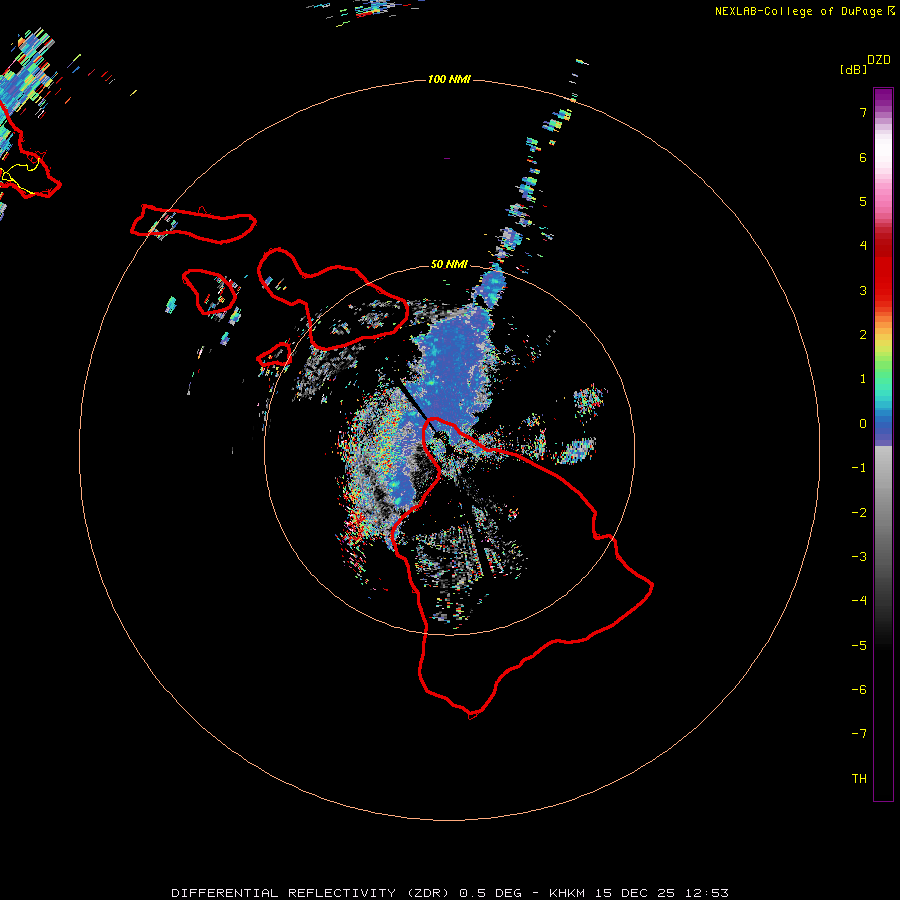Image resolution: width=900 pixels, height=900 pixels.
Task: Click the TH threshold label on legend
Action: tap(859, 779)
